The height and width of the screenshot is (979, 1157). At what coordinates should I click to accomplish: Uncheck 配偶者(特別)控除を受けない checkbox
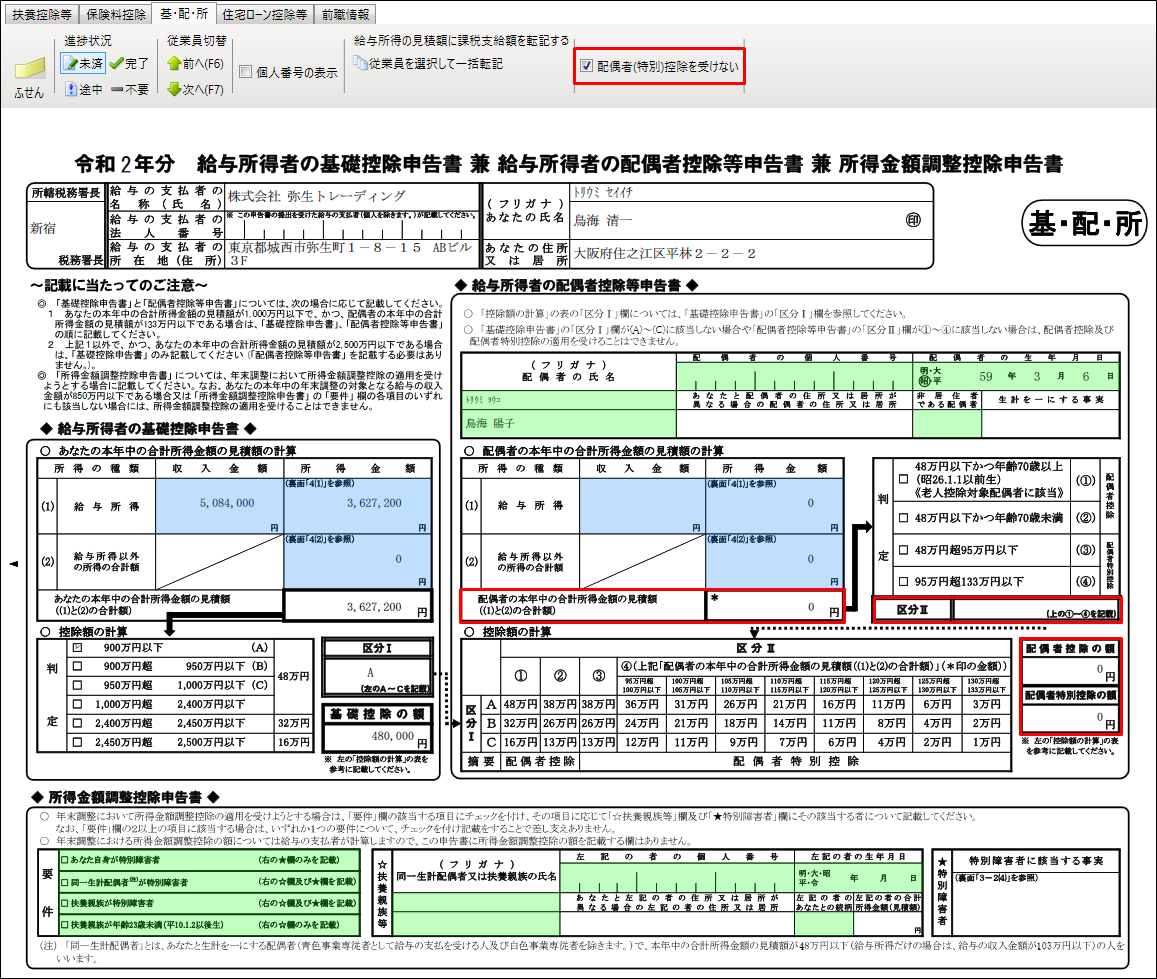587,66
